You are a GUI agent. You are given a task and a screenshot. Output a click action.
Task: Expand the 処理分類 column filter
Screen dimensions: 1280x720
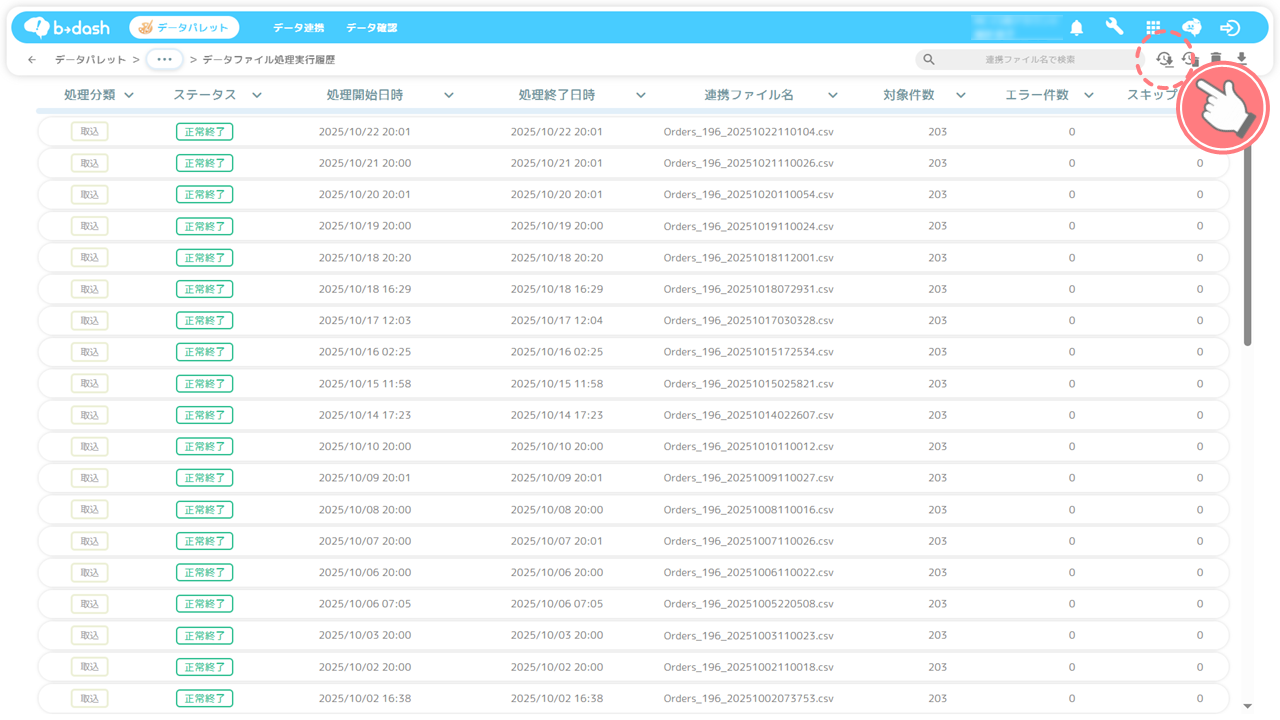(x=129, y=95)
